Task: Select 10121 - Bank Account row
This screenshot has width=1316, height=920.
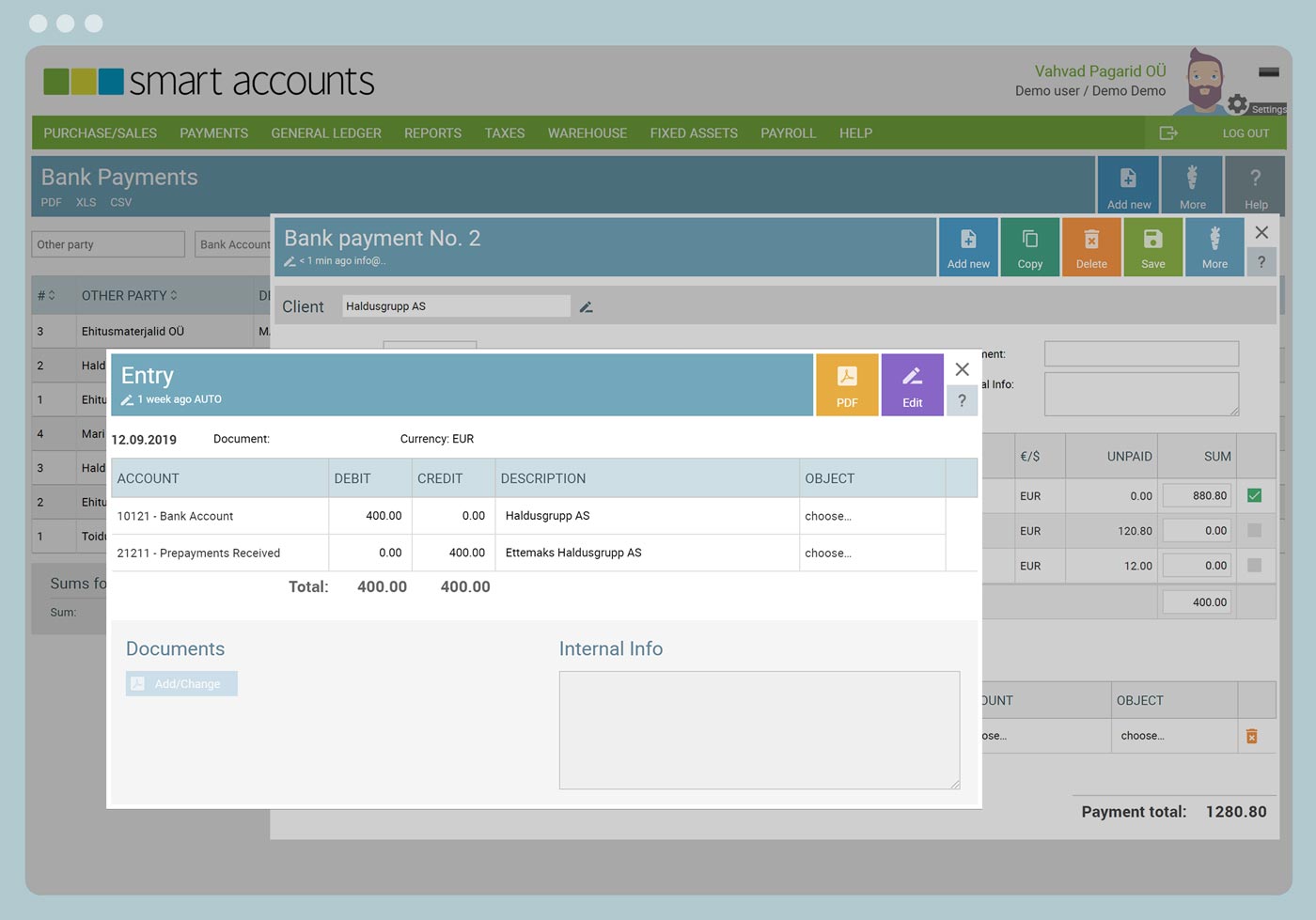Action: pos(528,516)
